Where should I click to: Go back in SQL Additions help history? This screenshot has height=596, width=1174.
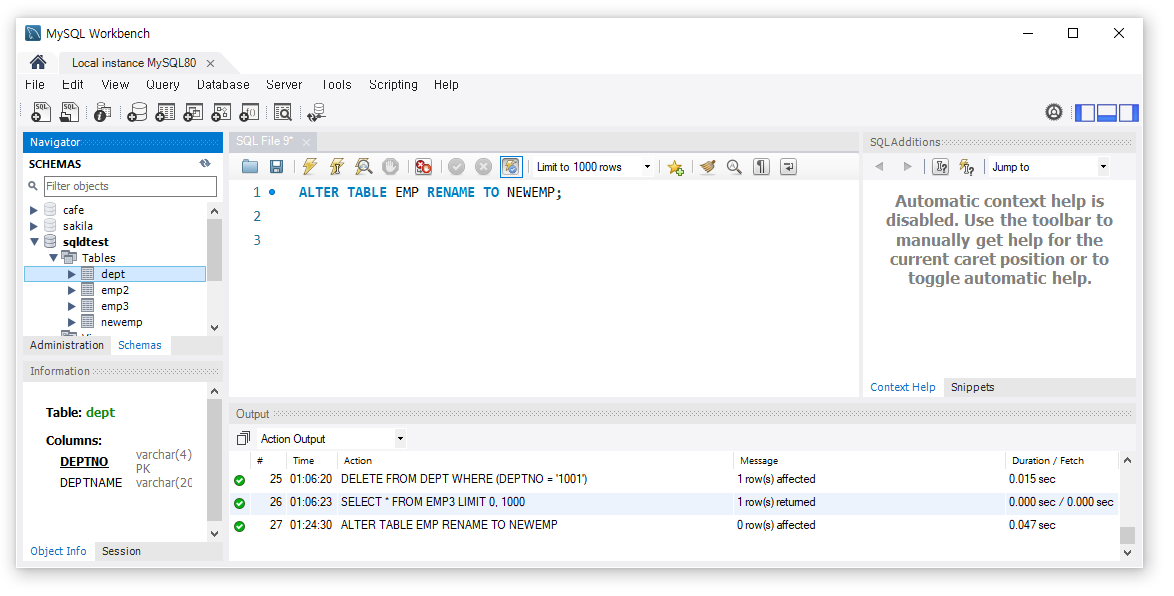[880, 167]
